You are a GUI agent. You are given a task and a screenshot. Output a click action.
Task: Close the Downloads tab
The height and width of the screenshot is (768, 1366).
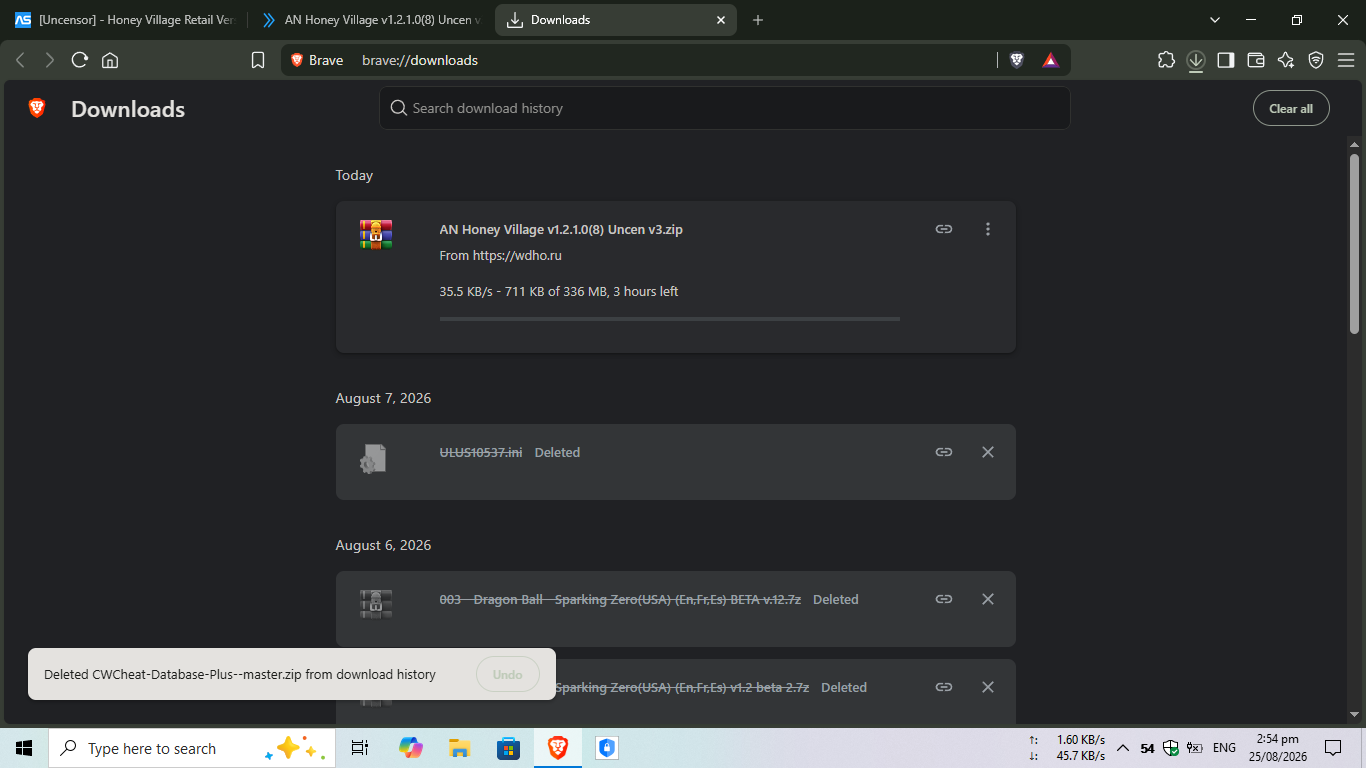[x=721, y=20]
